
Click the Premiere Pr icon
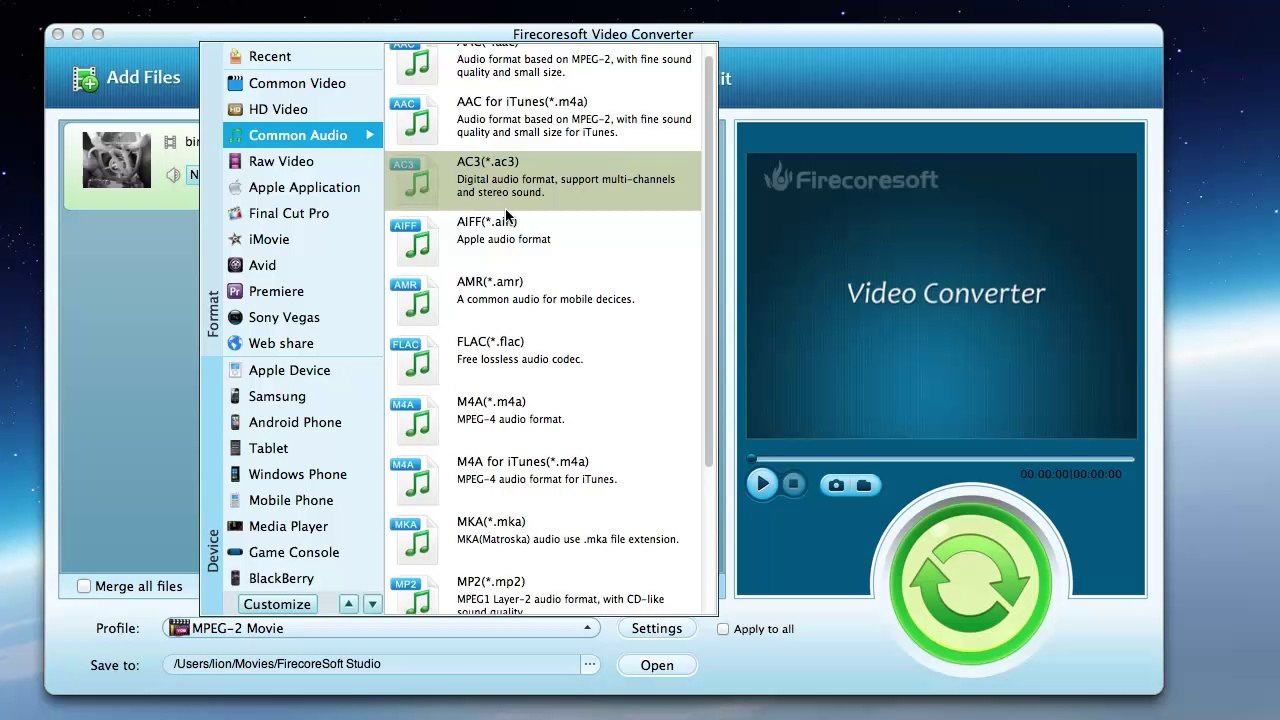point(235,291)
